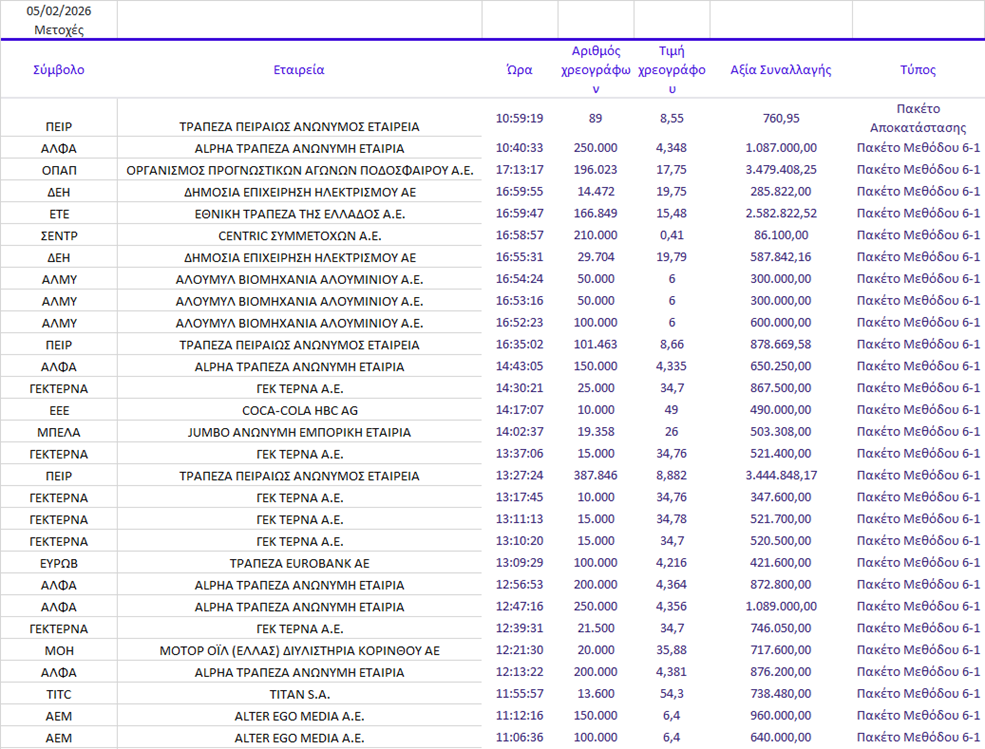Select time cell 16:54:24

pos(520,279)
